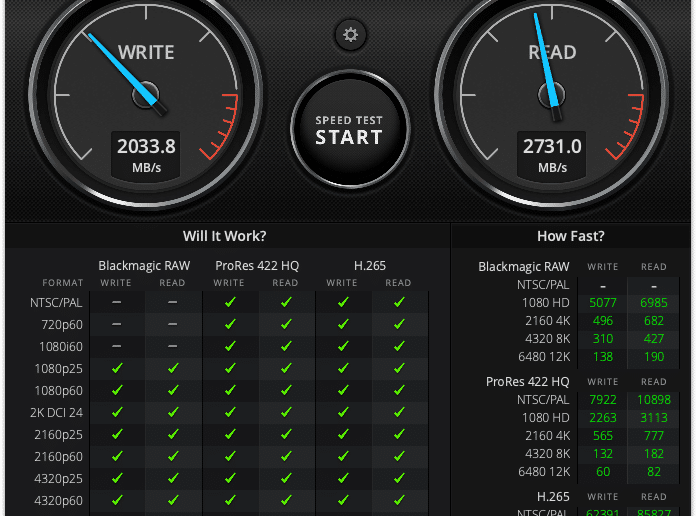
Task: Select Blackmagic RAW 1080 HD read value 6985
Action: click(654, 303)
